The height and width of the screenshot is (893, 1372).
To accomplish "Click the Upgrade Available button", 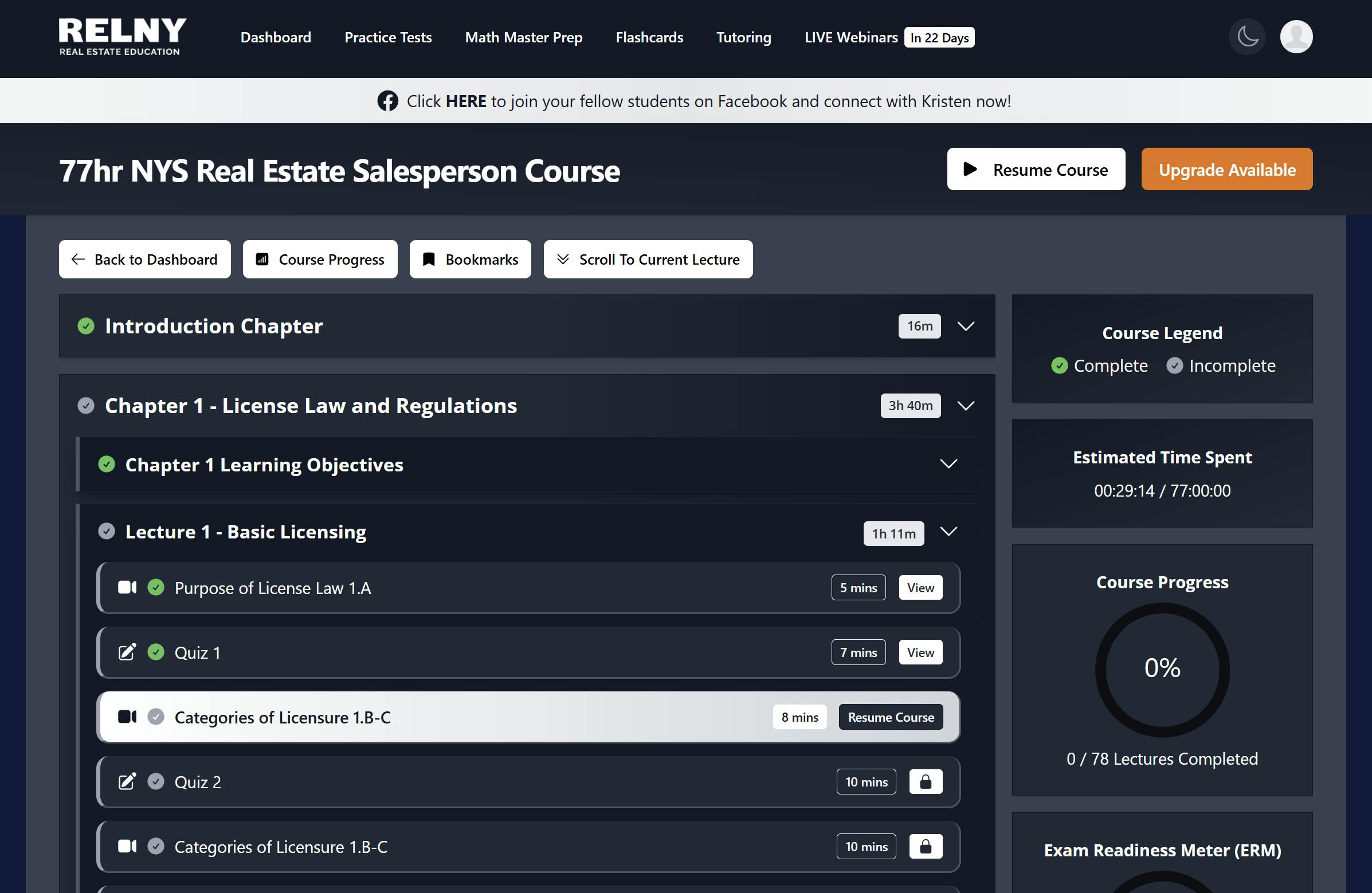I will pos(1227,170).
